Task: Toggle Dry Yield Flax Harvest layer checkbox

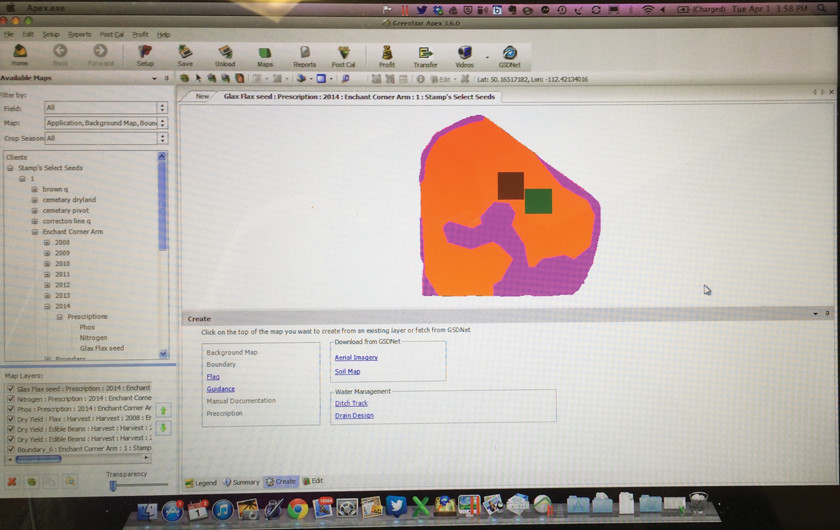Action: click(11, 419)
